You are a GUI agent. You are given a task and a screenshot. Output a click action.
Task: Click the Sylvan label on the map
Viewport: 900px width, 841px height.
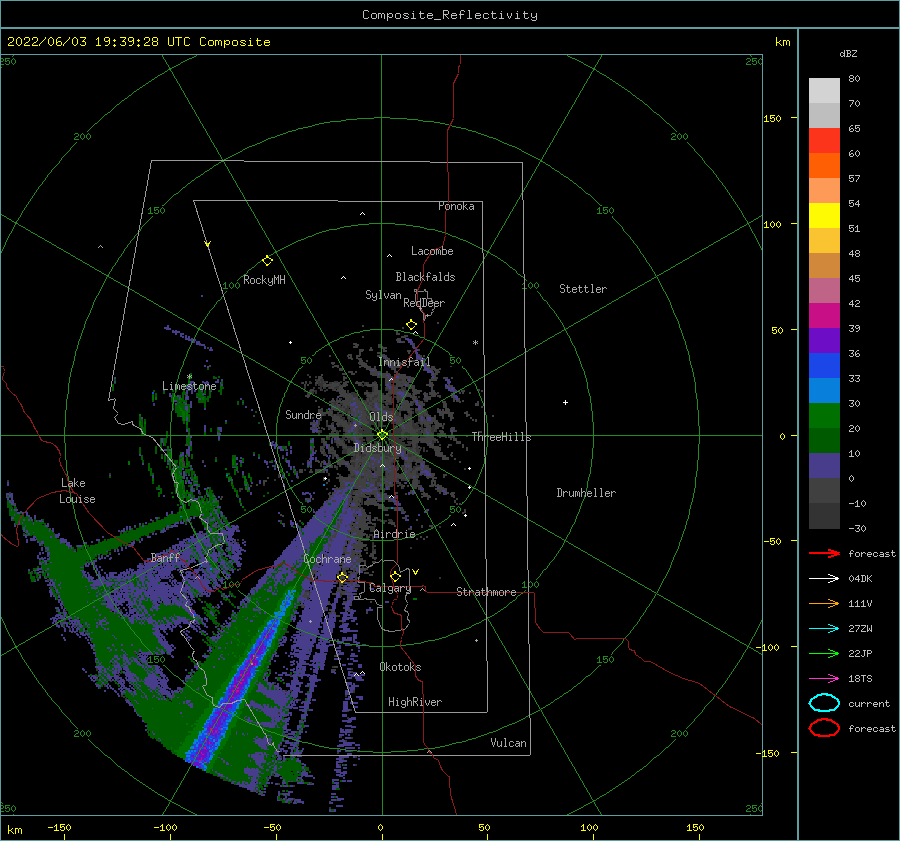(x=383, y=295)
